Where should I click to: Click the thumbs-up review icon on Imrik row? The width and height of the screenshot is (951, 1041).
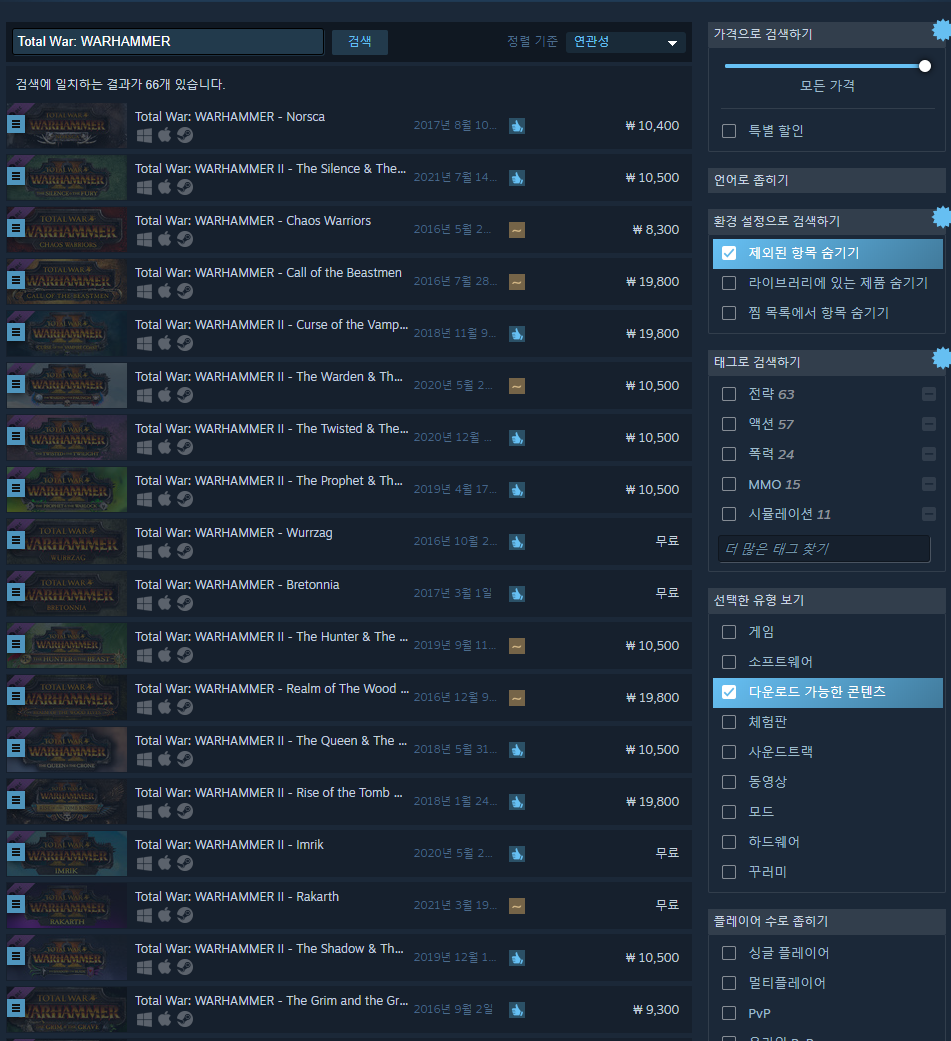pyautogui.click(x=517, y=854)
